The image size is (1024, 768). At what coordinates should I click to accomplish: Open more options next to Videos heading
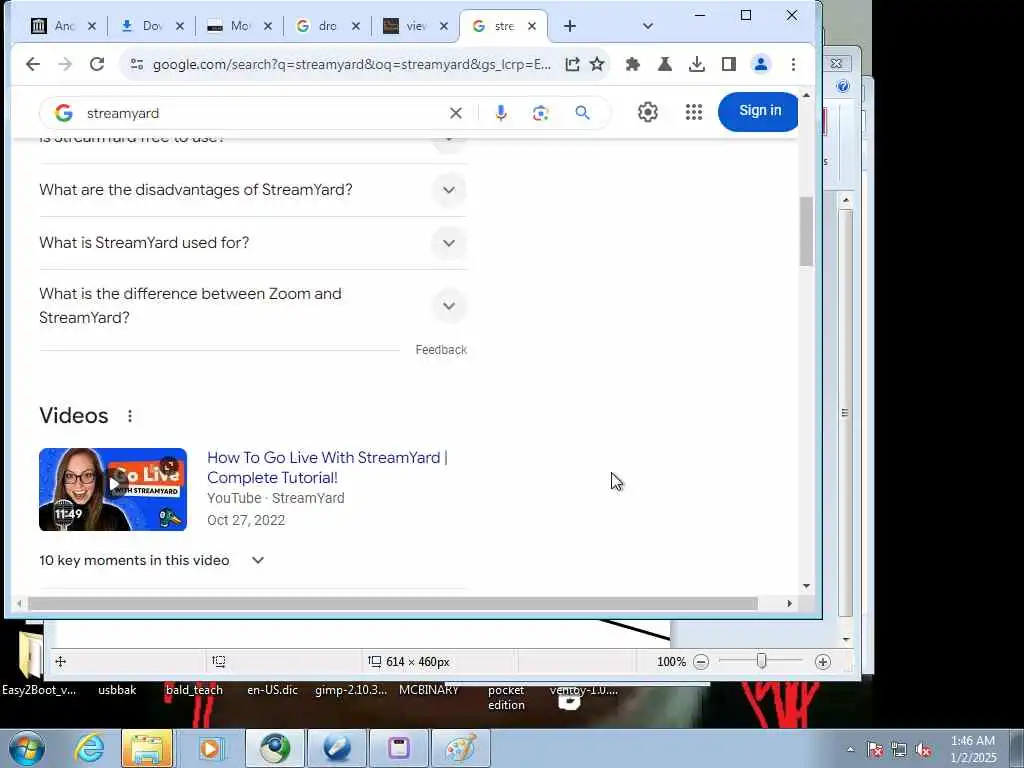click(x=130, y=416)
